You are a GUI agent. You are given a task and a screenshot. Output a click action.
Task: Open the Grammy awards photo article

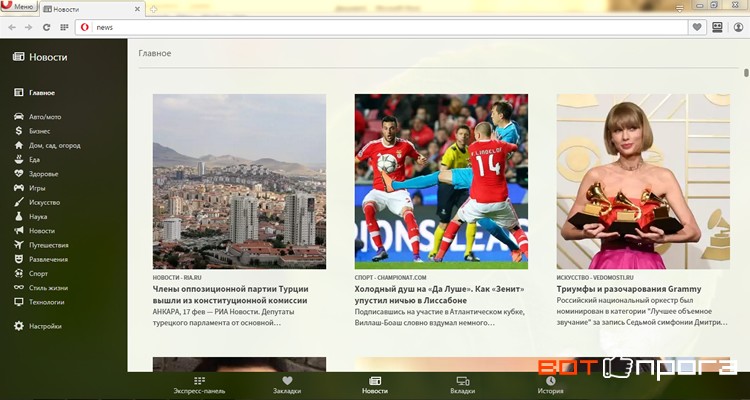pos(643,181)
